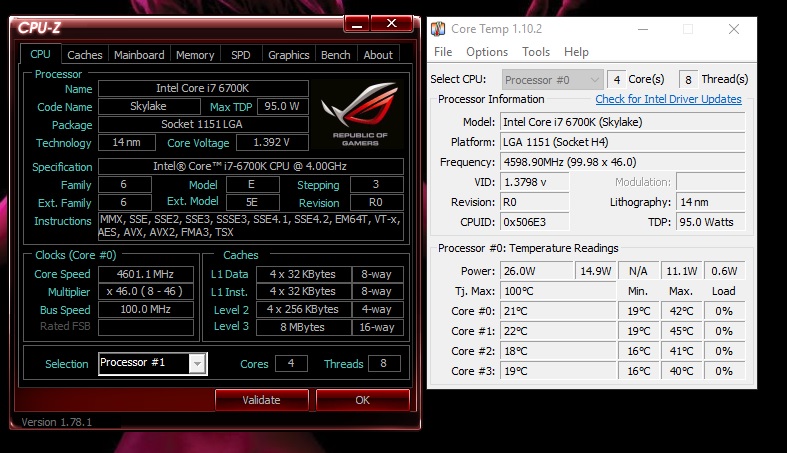787x453 pixels.
Task: Click the Core #0 temperature '21°C'
Action: pyautogui.click(x=558, y=311)
